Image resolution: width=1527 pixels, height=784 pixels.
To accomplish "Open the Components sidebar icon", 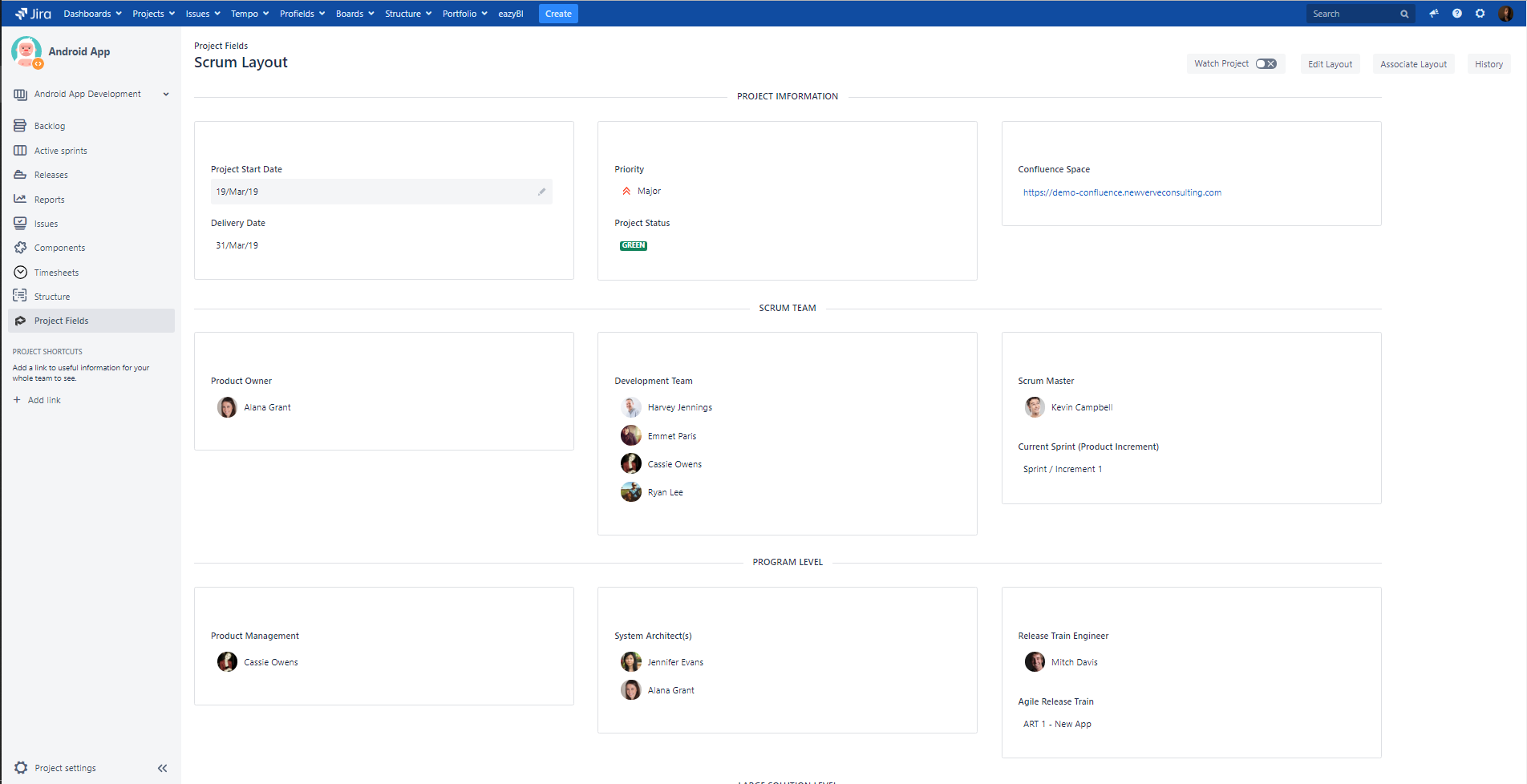I will [19, 247].
